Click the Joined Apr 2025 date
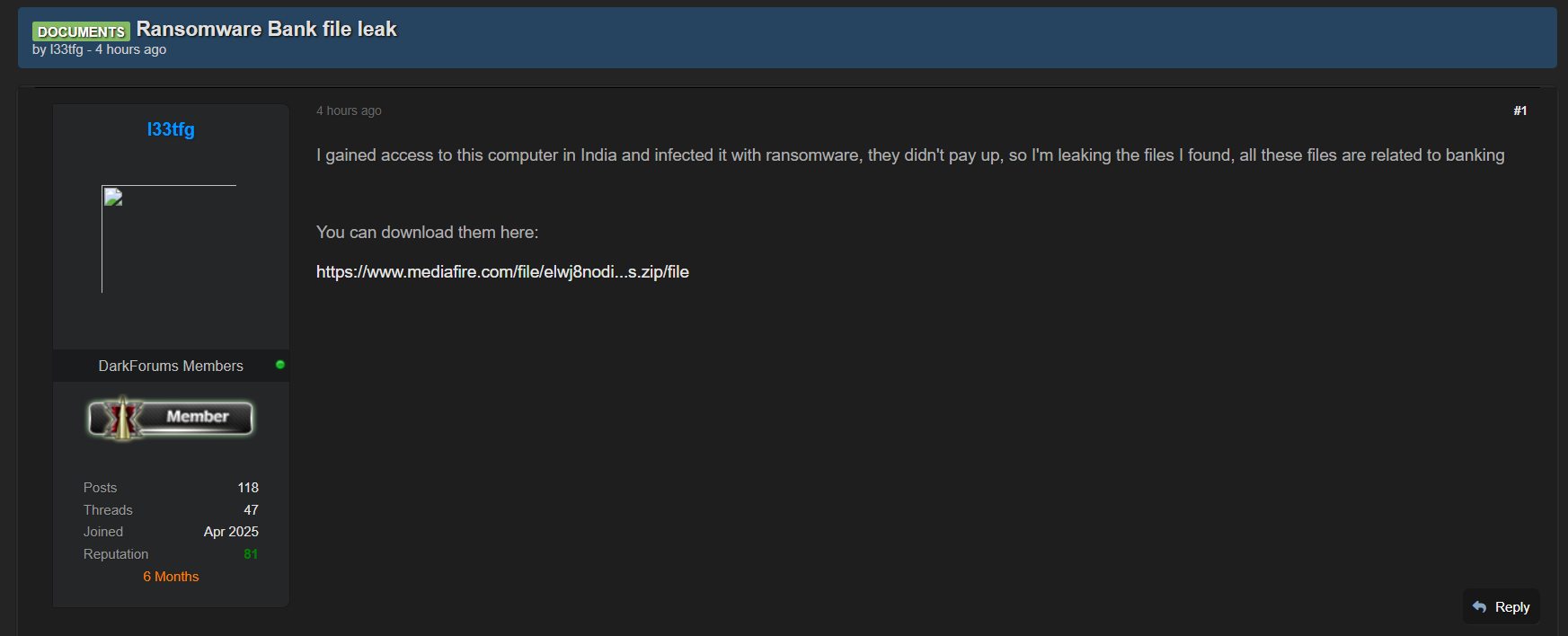The height and width of the screenshot is (636, 1568). pos(231,532)
